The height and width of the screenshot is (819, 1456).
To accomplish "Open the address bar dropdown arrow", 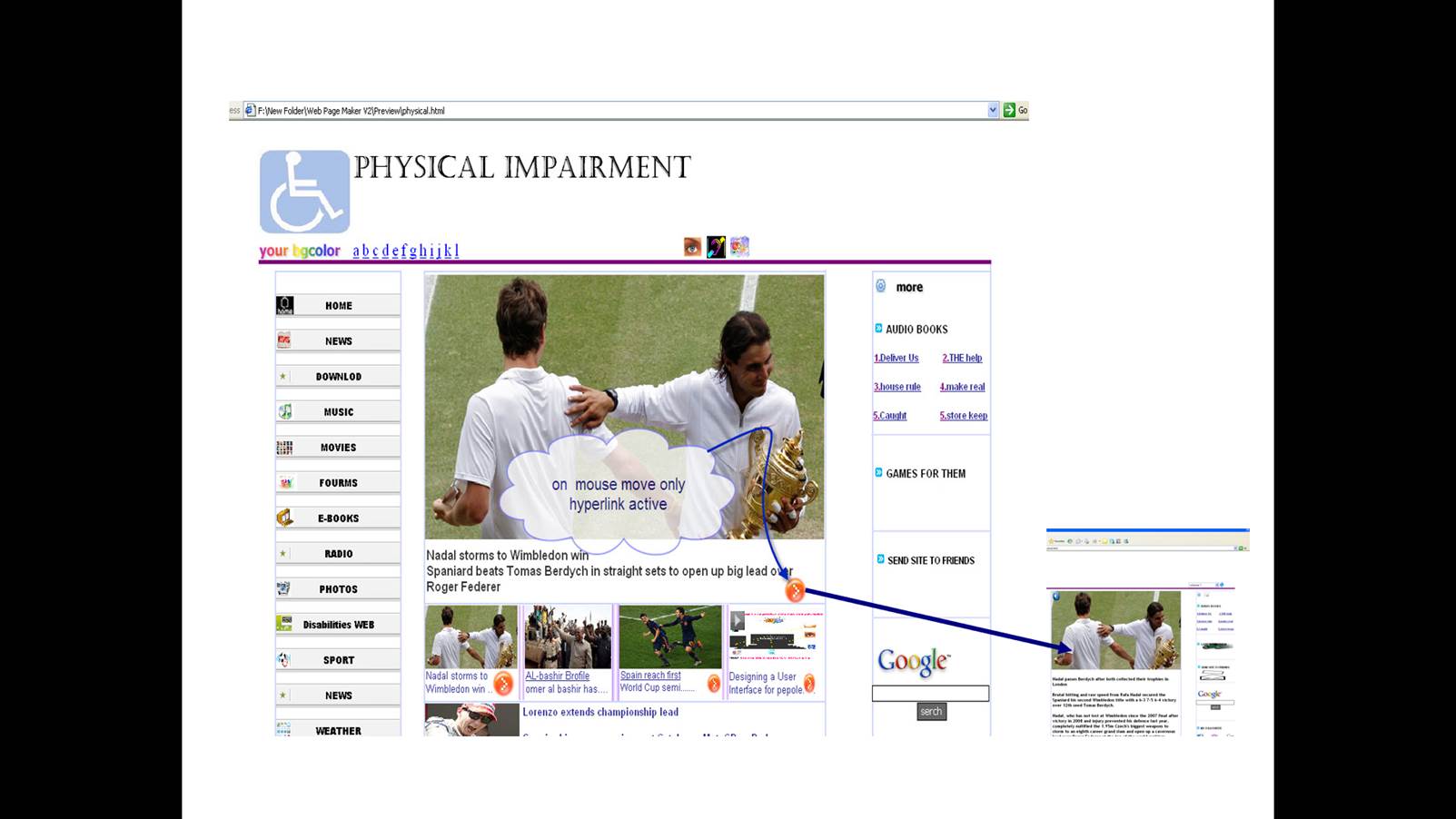I will point(992,111).
